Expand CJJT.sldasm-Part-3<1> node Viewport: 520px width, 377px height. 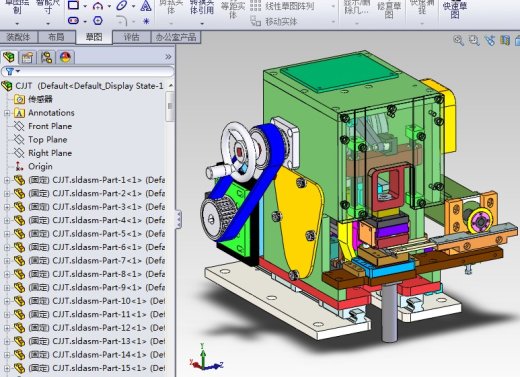pos(7,207)
